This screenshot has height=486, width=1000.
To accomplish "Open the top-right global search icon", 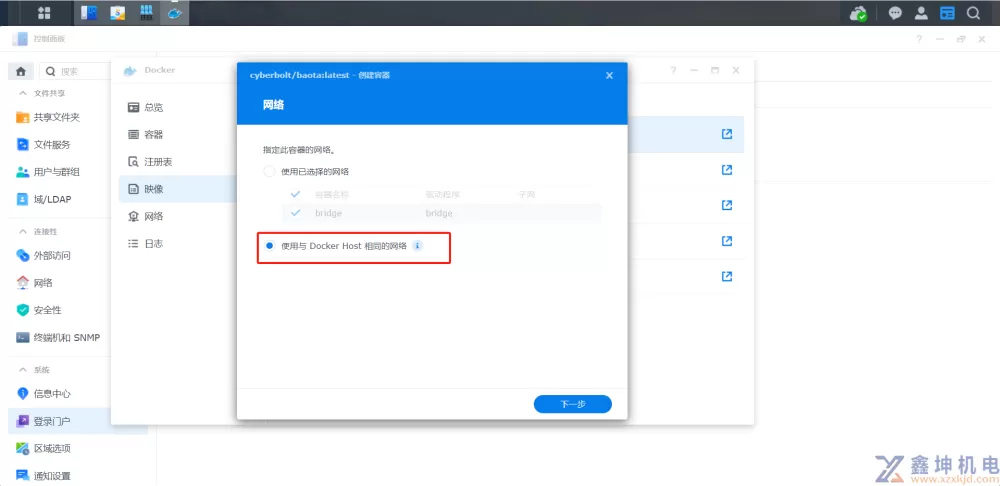I will coord(973,13).
